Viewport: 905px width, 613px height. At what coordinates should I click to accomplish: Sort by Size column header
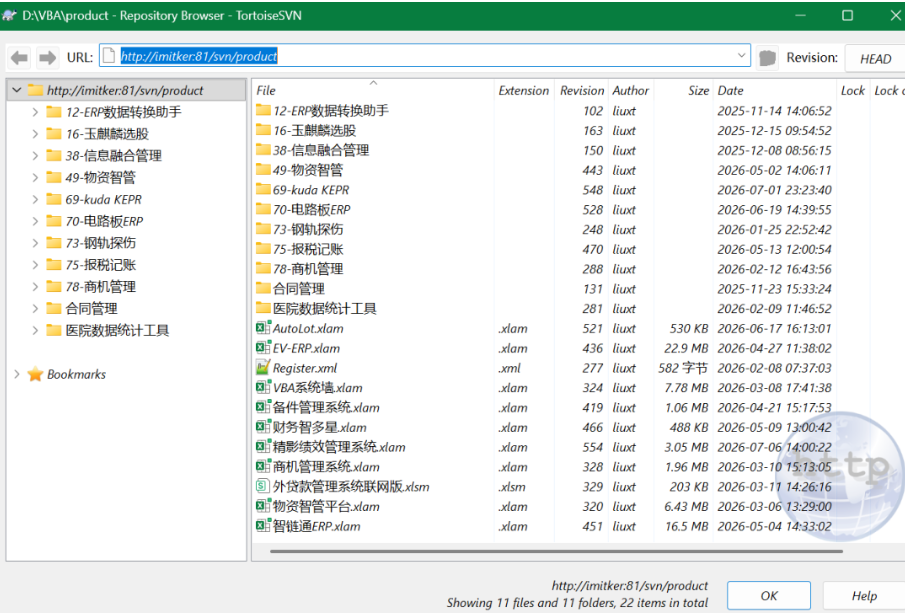point(684,90)
